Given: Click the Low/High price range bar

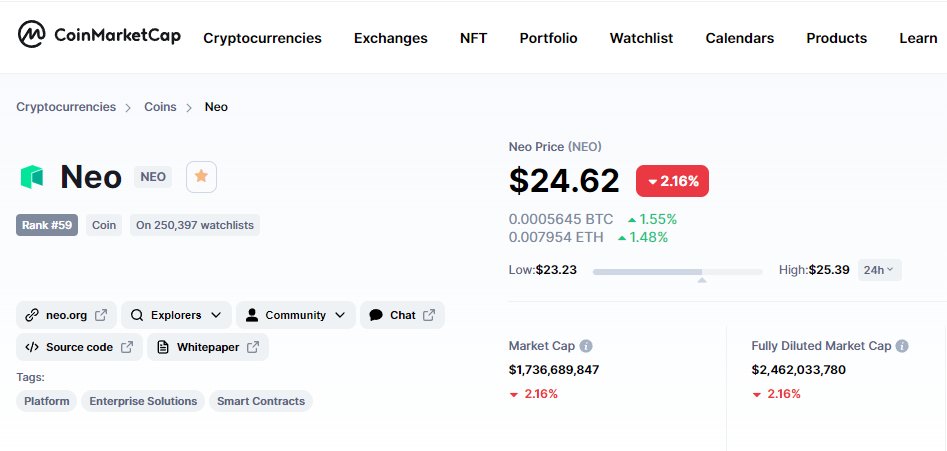Looking at the screenshot, I should pos(678,272).
